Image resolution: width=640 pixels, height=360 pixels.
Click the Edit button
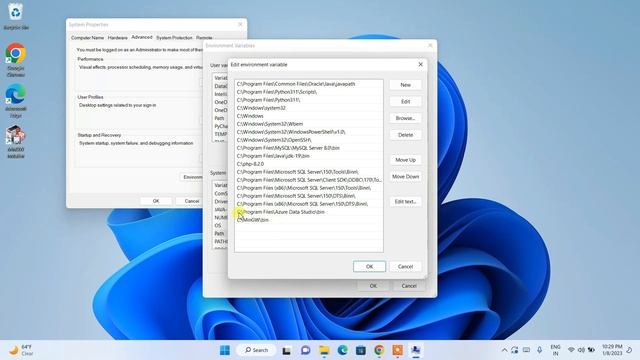click(405, 102)
